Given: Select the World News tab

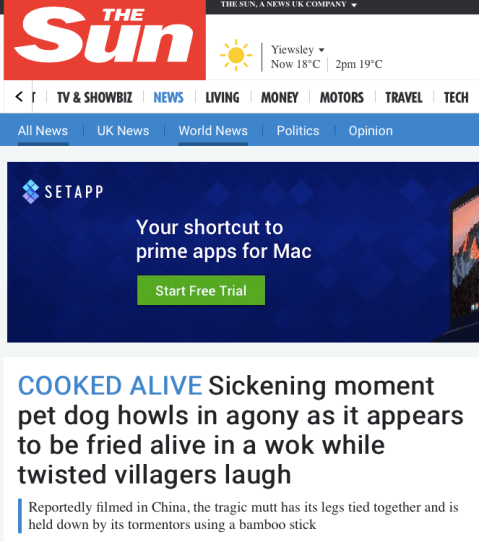Looking at the screenshot, I should 213,131.
